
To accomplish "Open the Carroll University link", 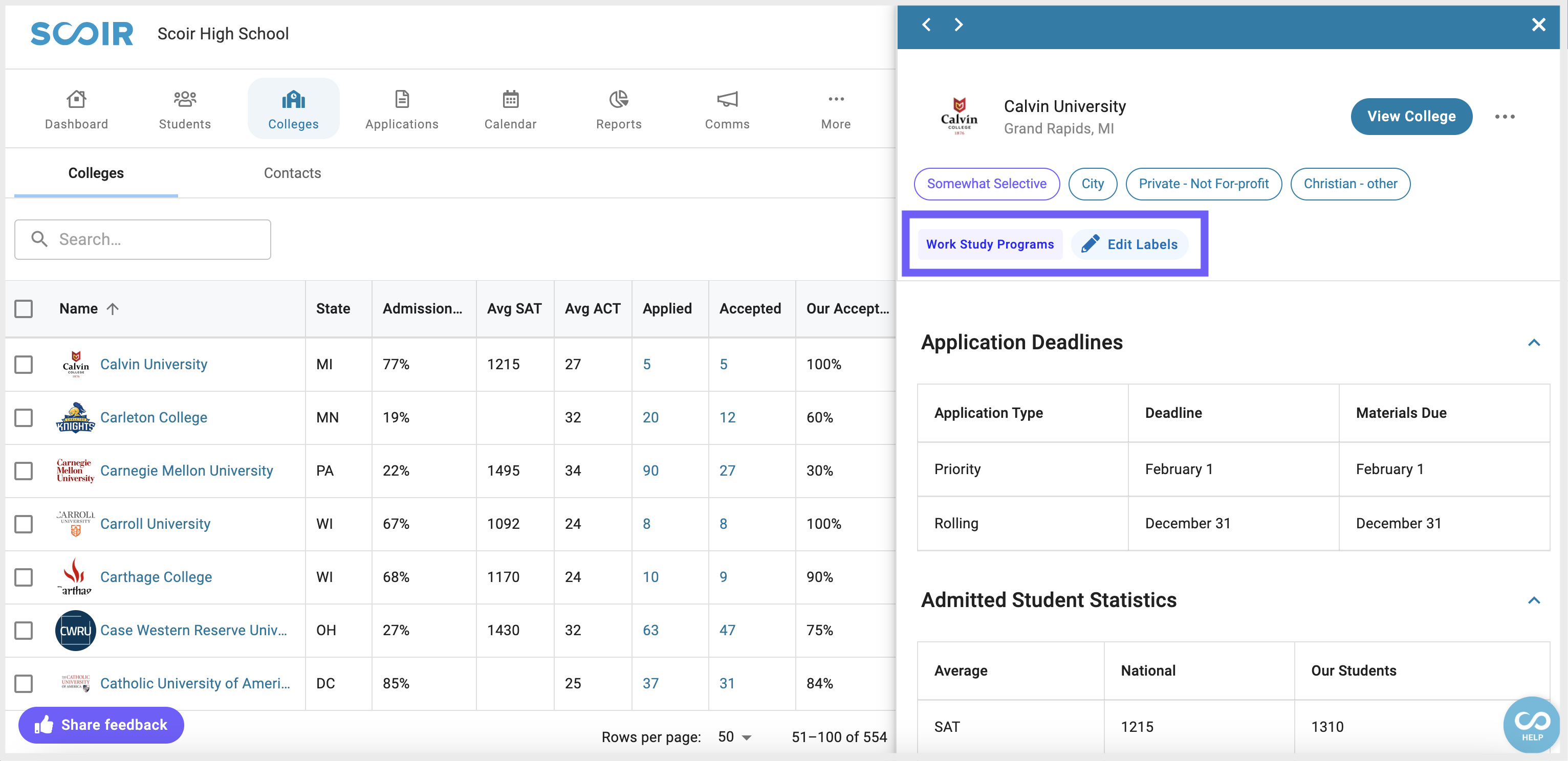I will 155,524.
